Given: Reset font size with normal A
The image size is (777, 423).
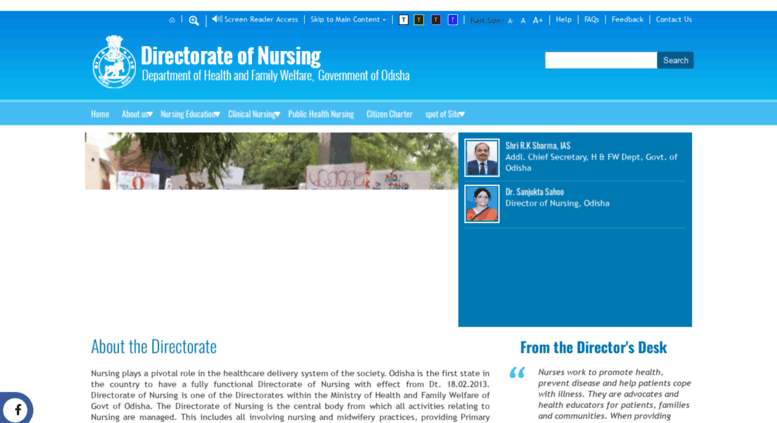Looking at the screenshot, I should pyautogui.click(x=523, y=21).
